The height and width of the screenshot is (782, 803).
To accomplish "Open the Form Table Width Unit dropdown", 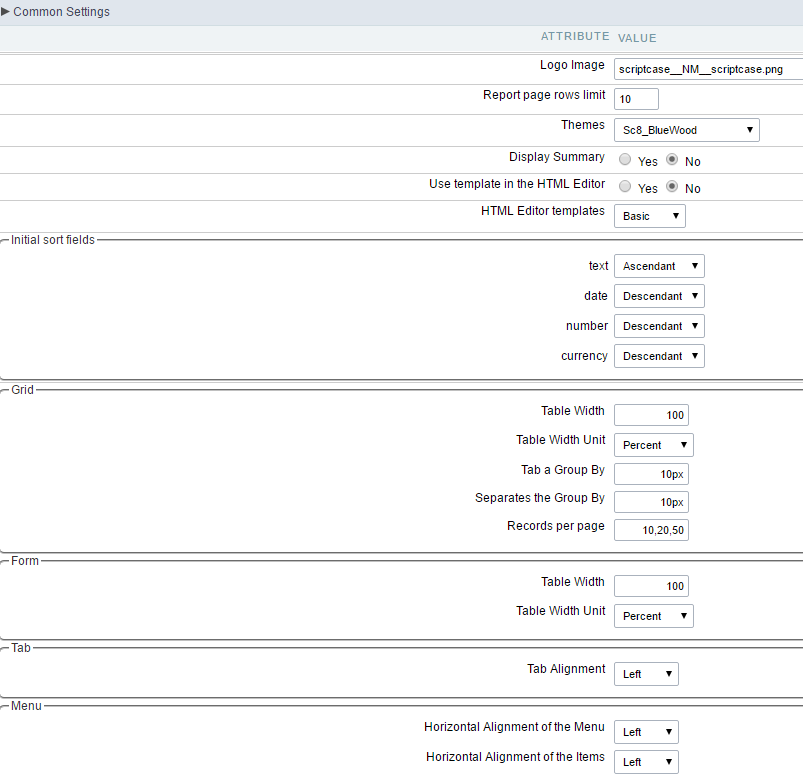I will tap(653, 616).
